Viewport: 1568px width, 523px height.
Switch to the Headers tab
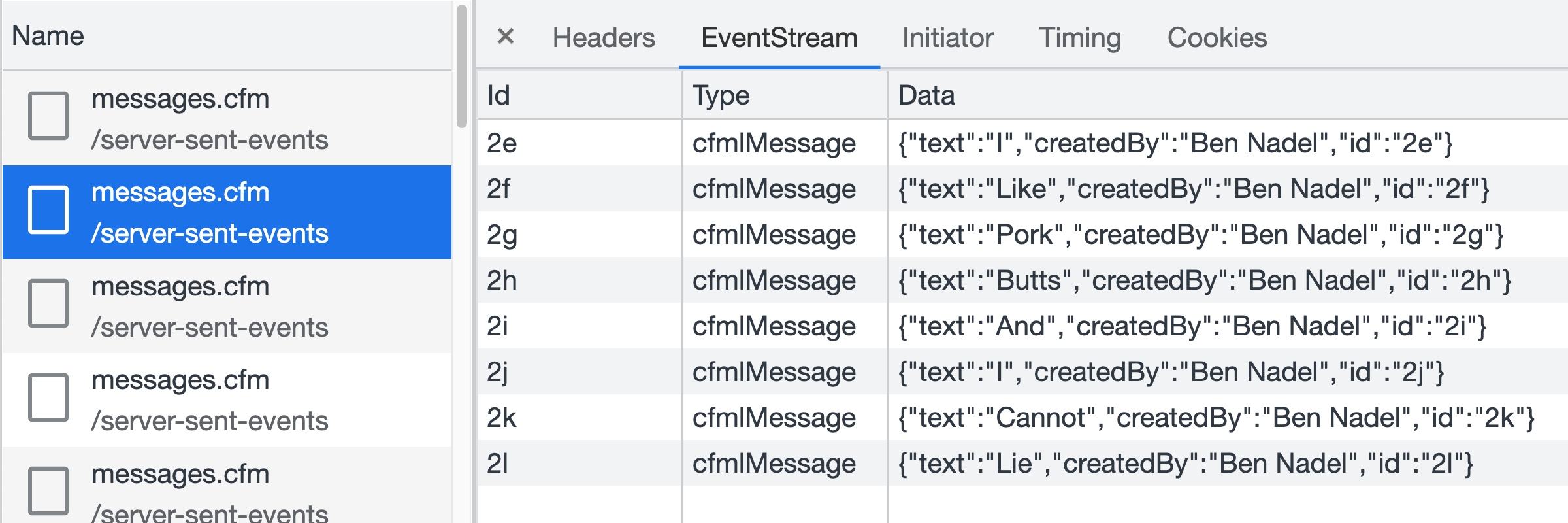604,37
